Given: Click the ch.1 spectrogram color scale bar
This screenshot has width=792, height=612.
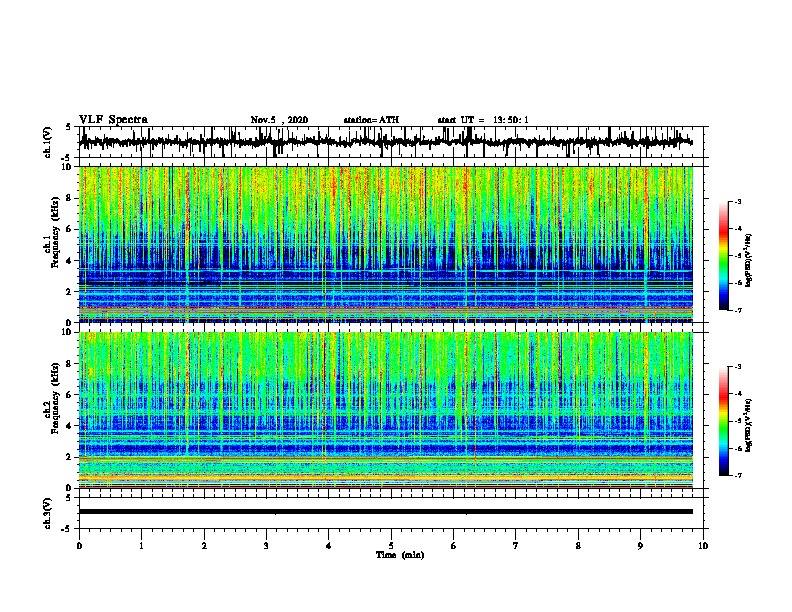Looking at the screenshot, I should pos(724,256).
